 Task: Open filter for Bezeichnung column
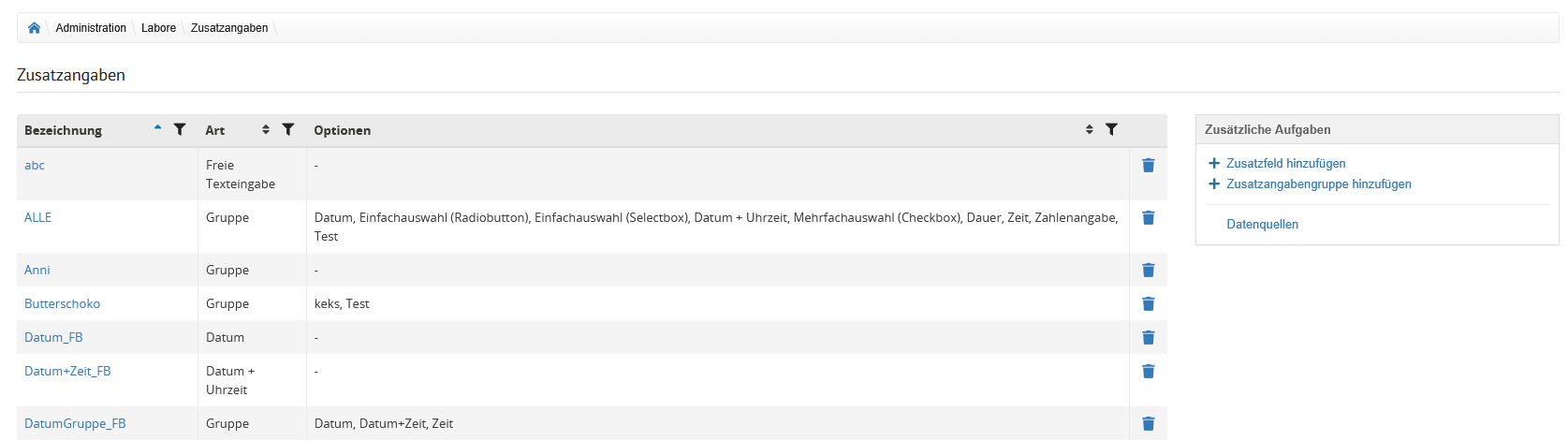coord(180,129)
